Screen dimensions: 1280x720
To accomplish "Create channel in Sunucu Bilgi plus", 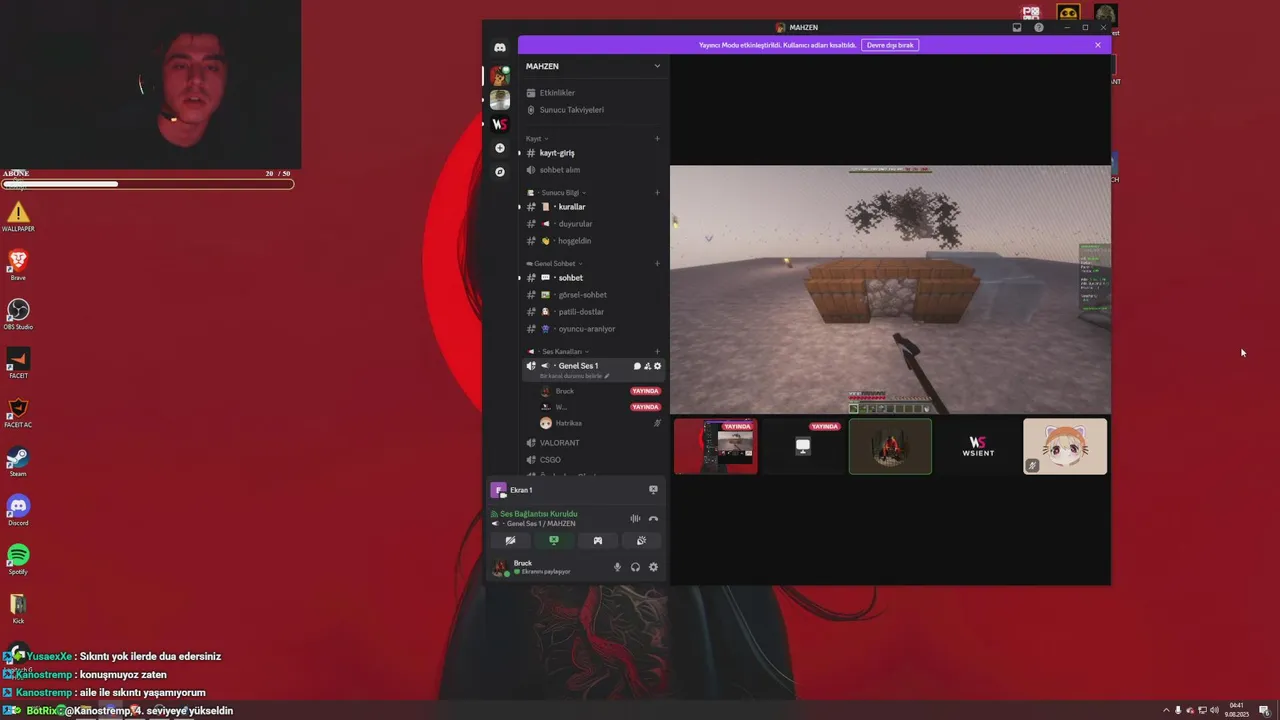I will 657,193.
